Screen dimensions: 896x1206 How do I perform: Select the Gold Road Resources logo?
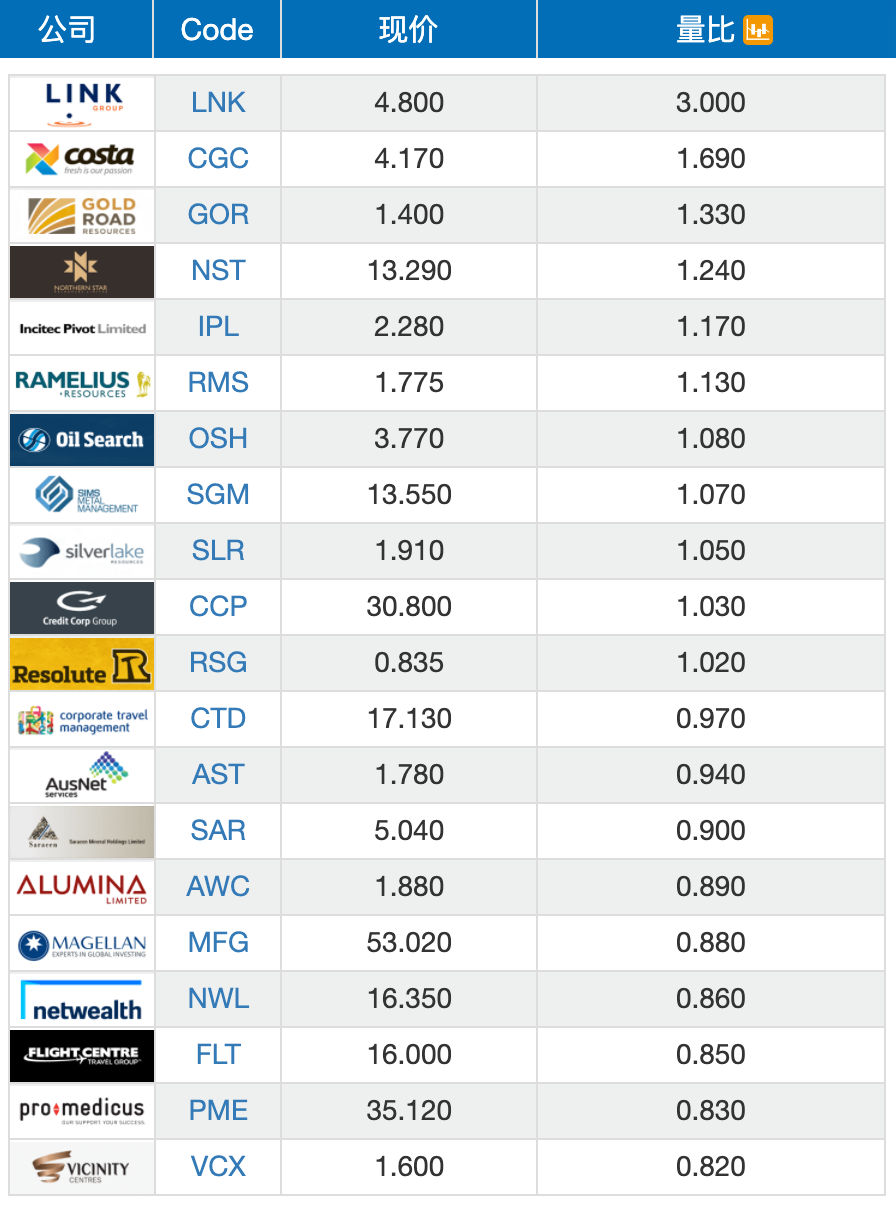pos(82,215)
